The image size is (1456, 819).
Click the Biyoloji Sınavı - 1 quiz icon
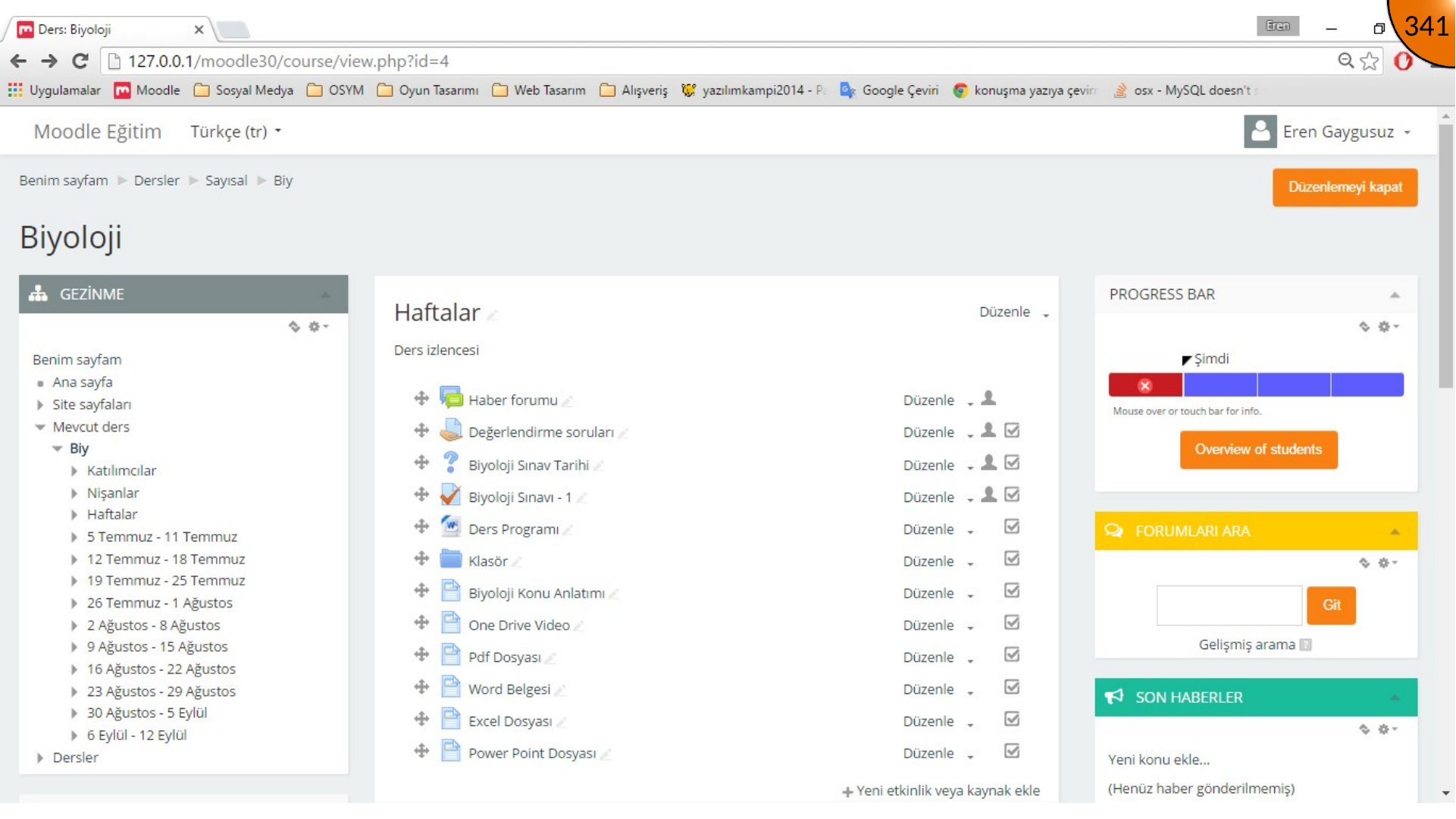tap(451, 494)
